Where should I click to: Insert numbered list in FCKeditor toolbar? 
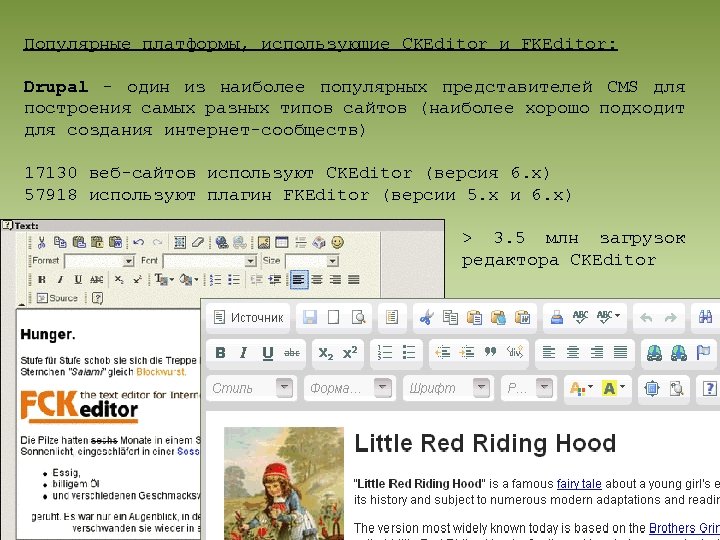coord(215,279)
